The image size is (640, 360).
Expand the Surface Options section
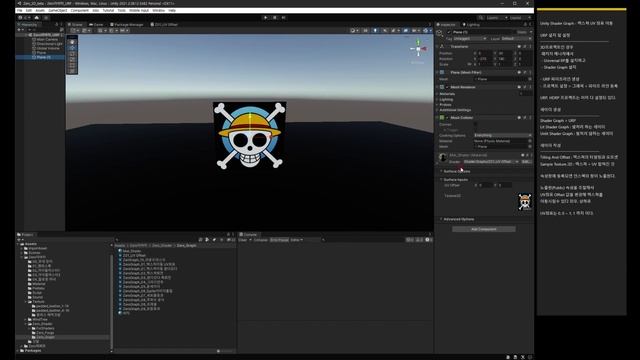click(456, 171)
